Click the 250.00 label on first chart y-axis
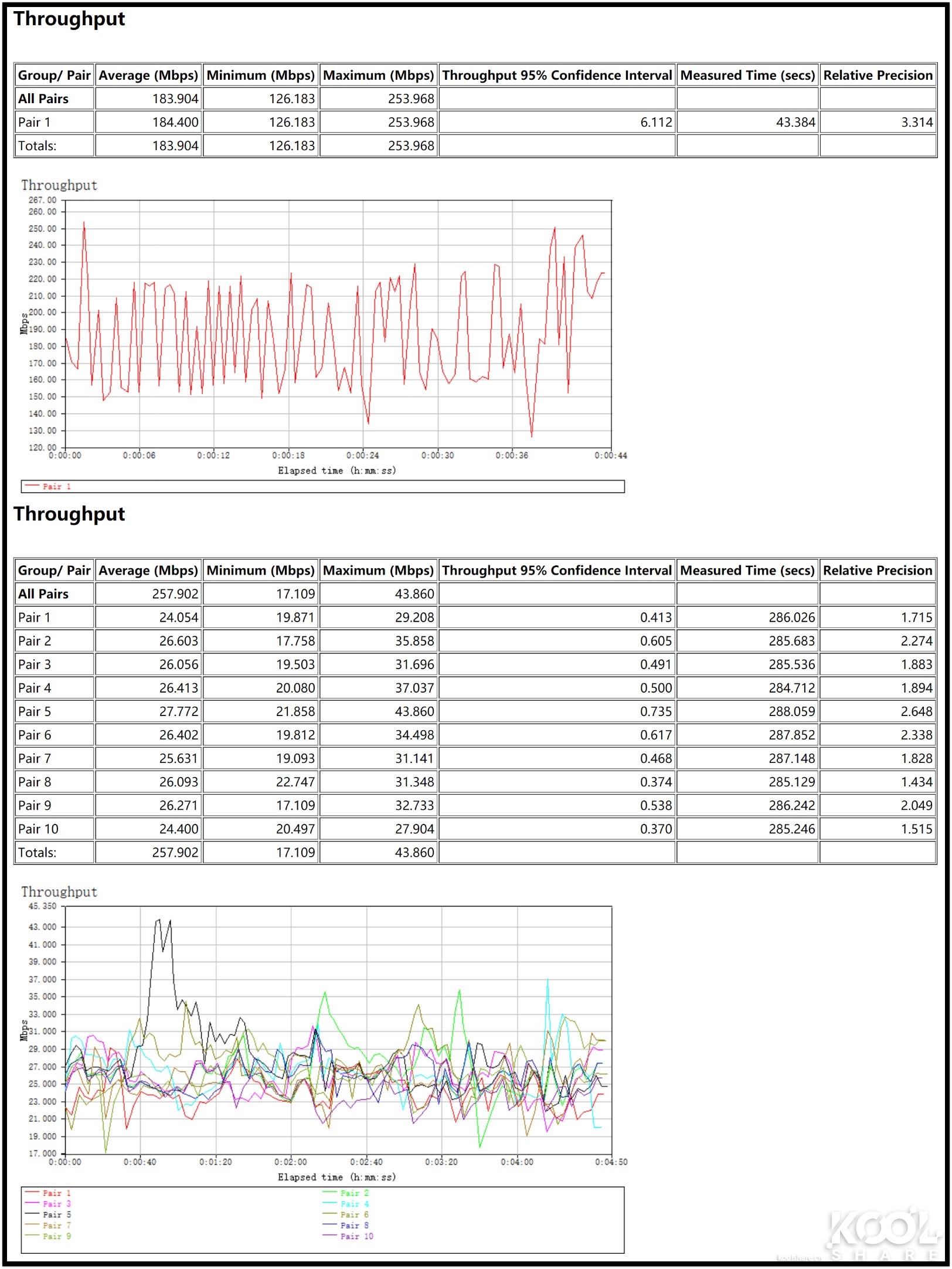The width and height of the screenshot is (952, 1269). click(x=43, y=229)
